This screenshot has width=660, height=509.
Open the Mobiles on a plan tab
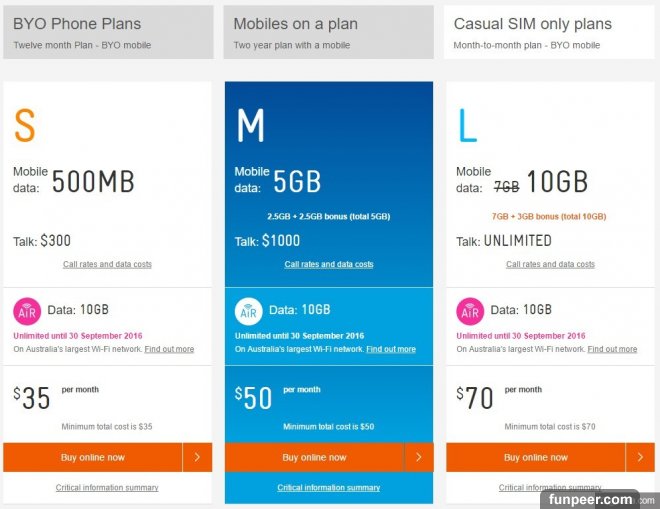click(328, 32)
